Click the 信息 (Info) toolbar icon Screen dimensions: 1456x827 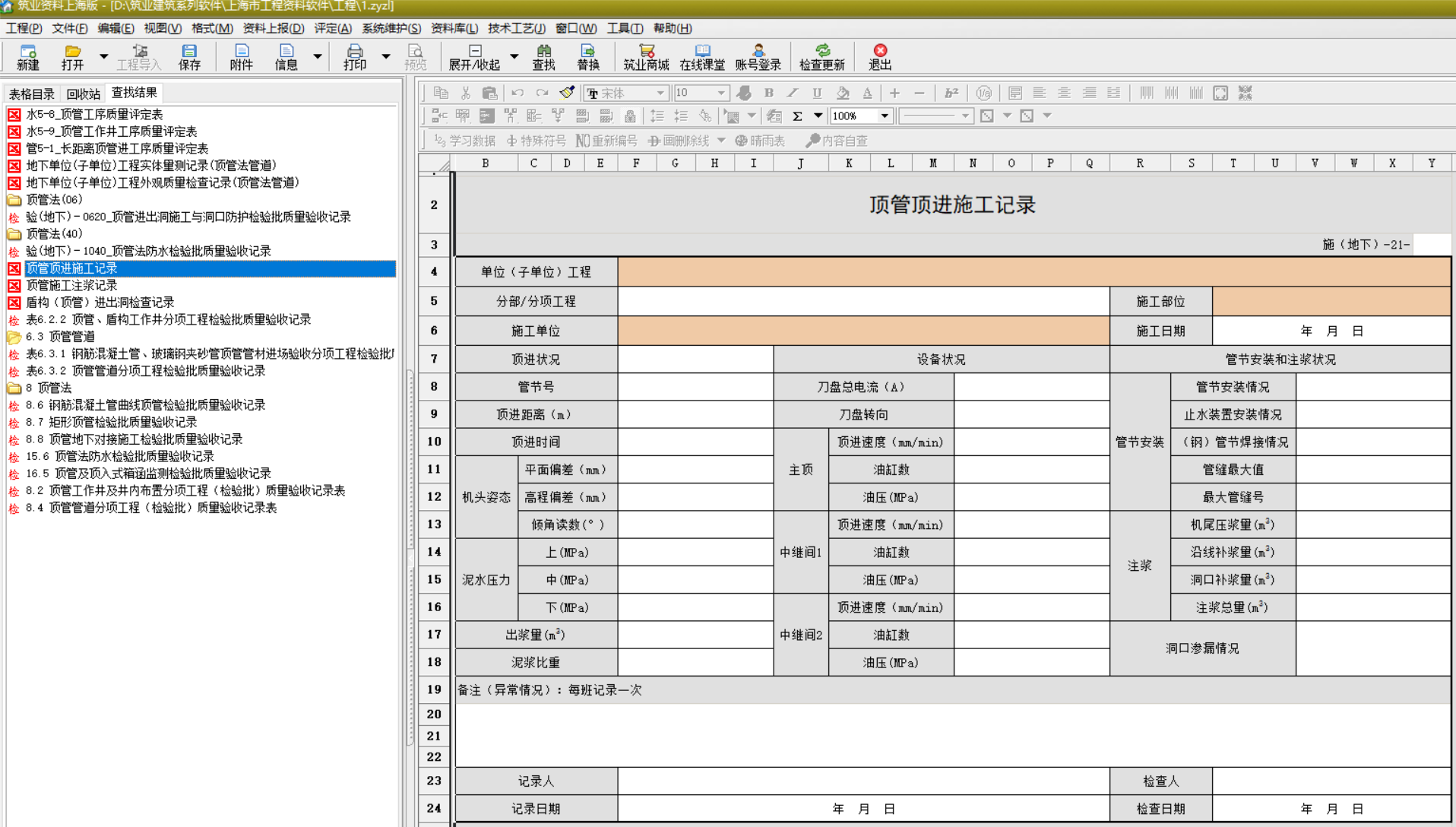[x=286, y=57]
